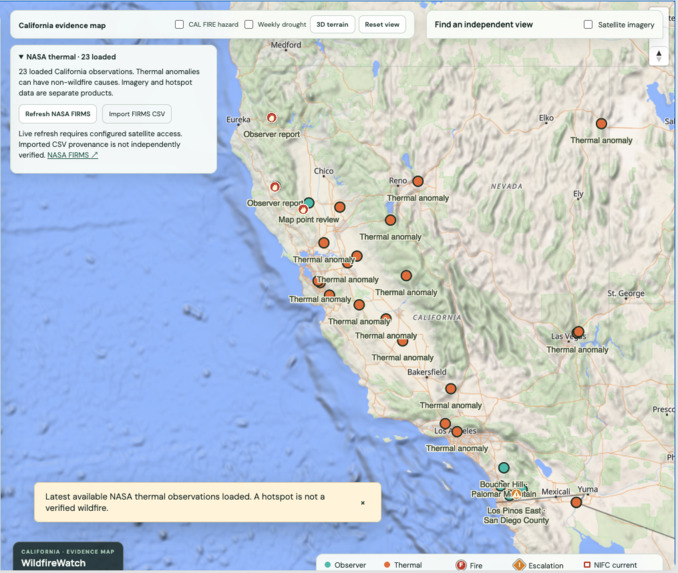This screenshot has height=573, width=678.
Task: Click the red Fire icon in legend
Action: pyautogui.click(x=461, y=565)
